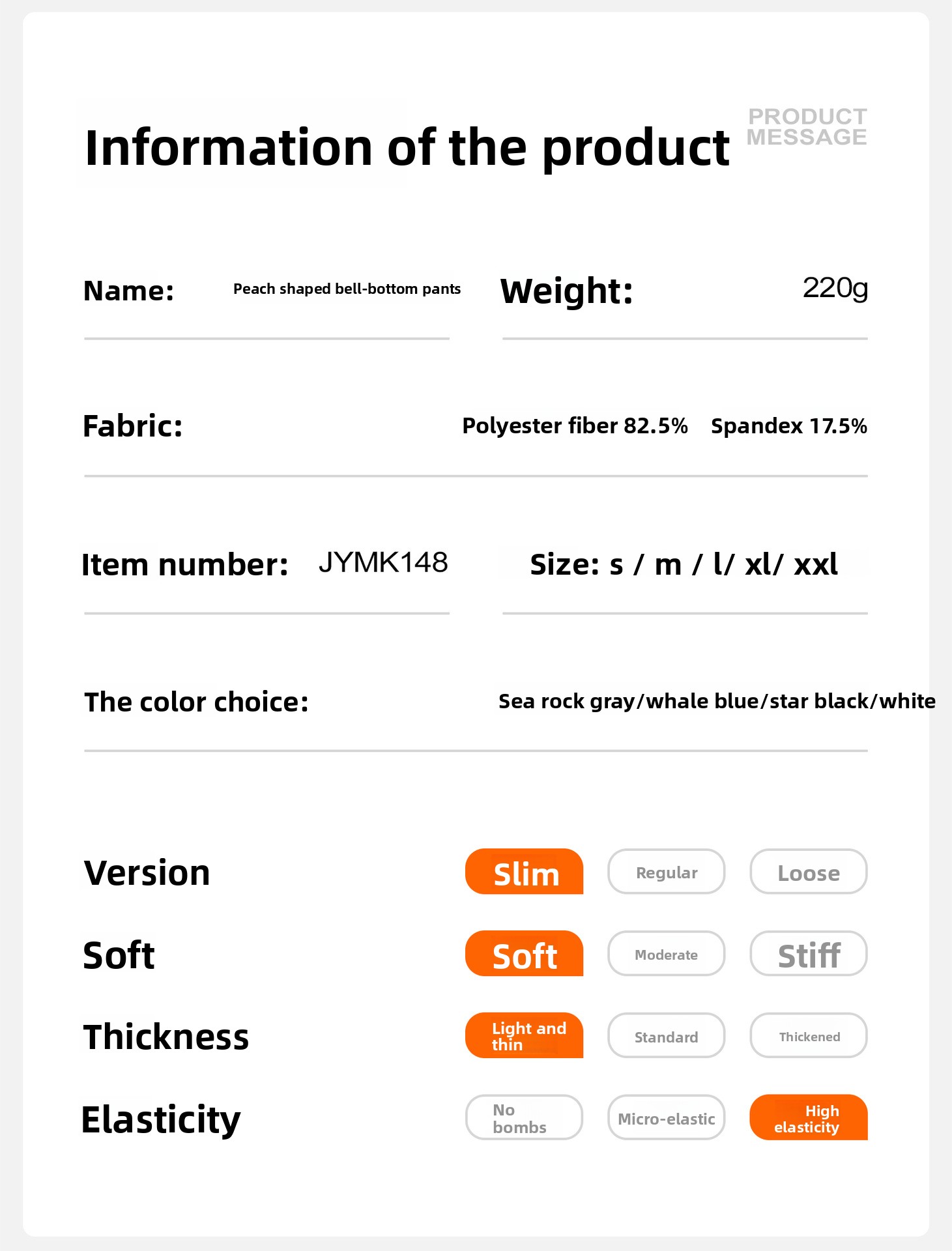Click the size list s / m / l / xl / xxl

[684, 564]
